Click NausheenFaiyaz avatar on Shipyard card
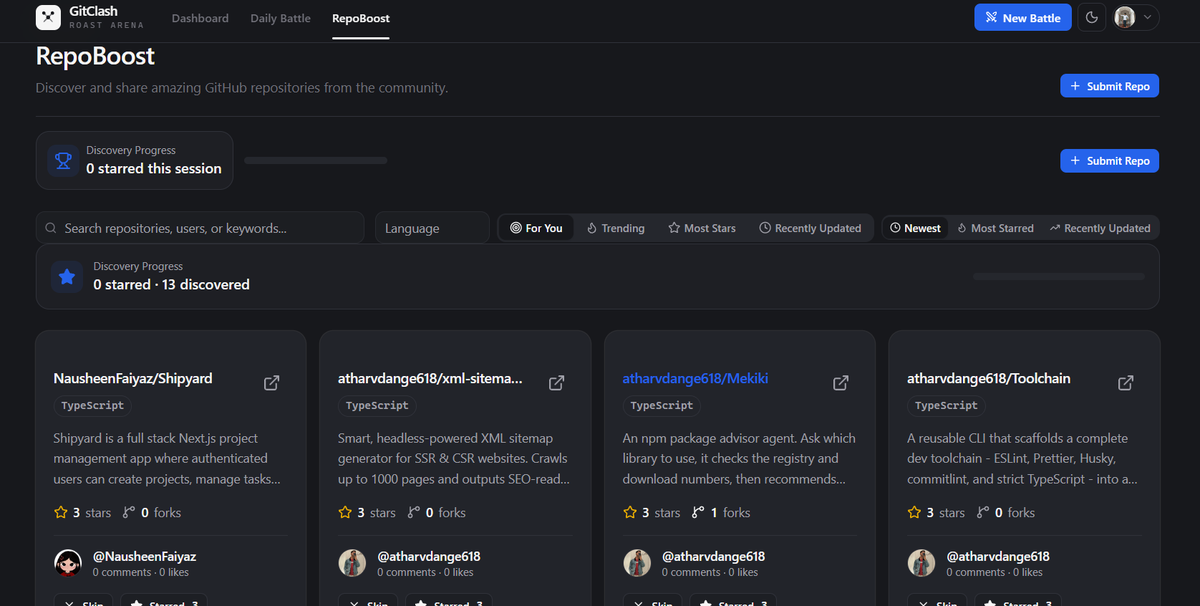 [67, 563]
